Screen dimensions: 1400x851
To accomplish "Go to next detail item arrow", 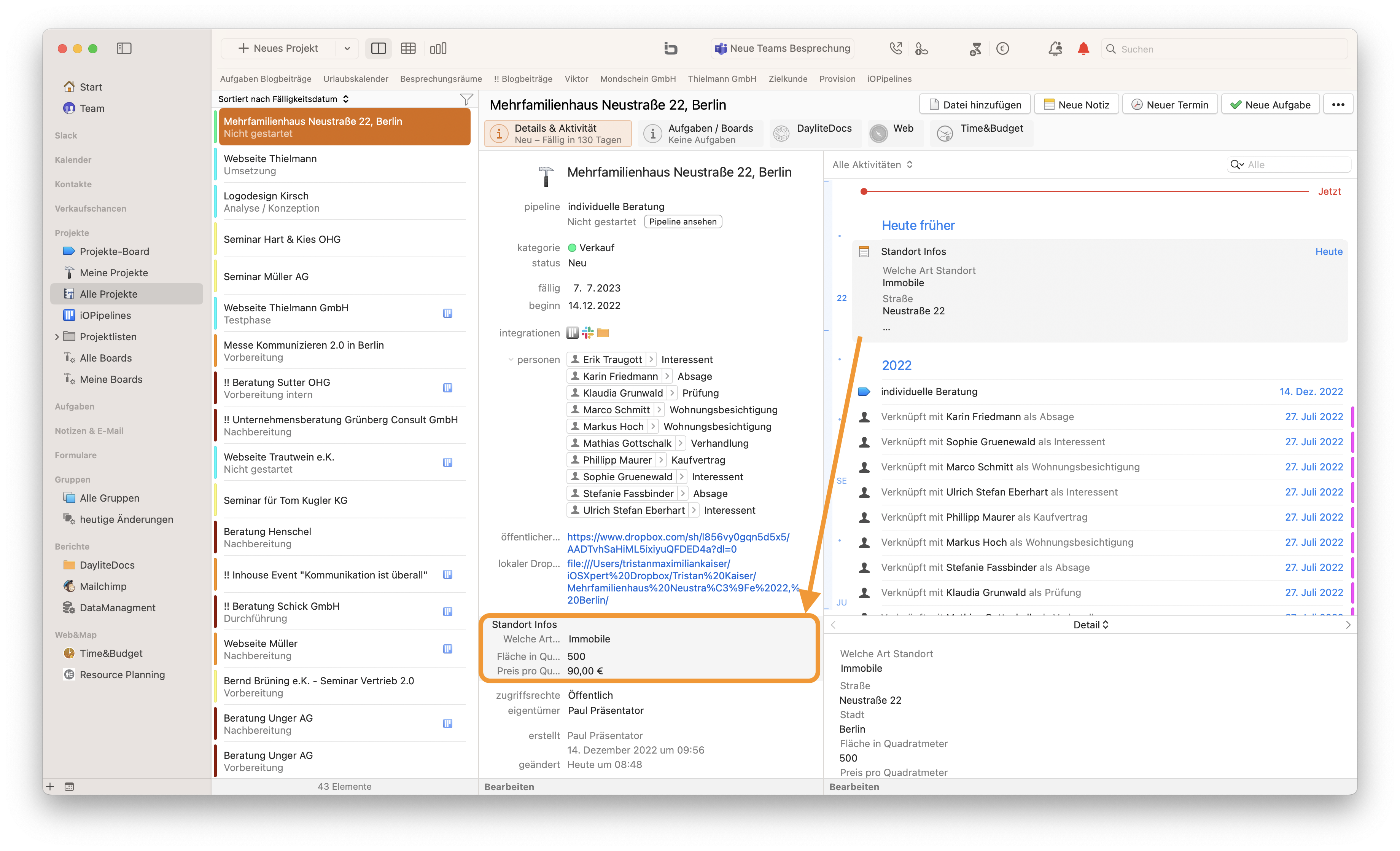I will [x=1348, y=625].
